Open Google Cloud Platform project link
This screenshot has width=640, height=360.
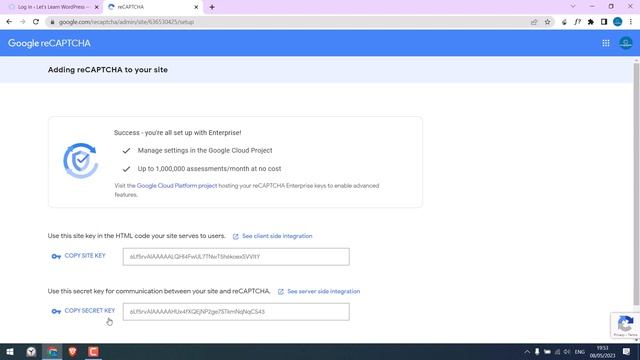click(177, 186)
